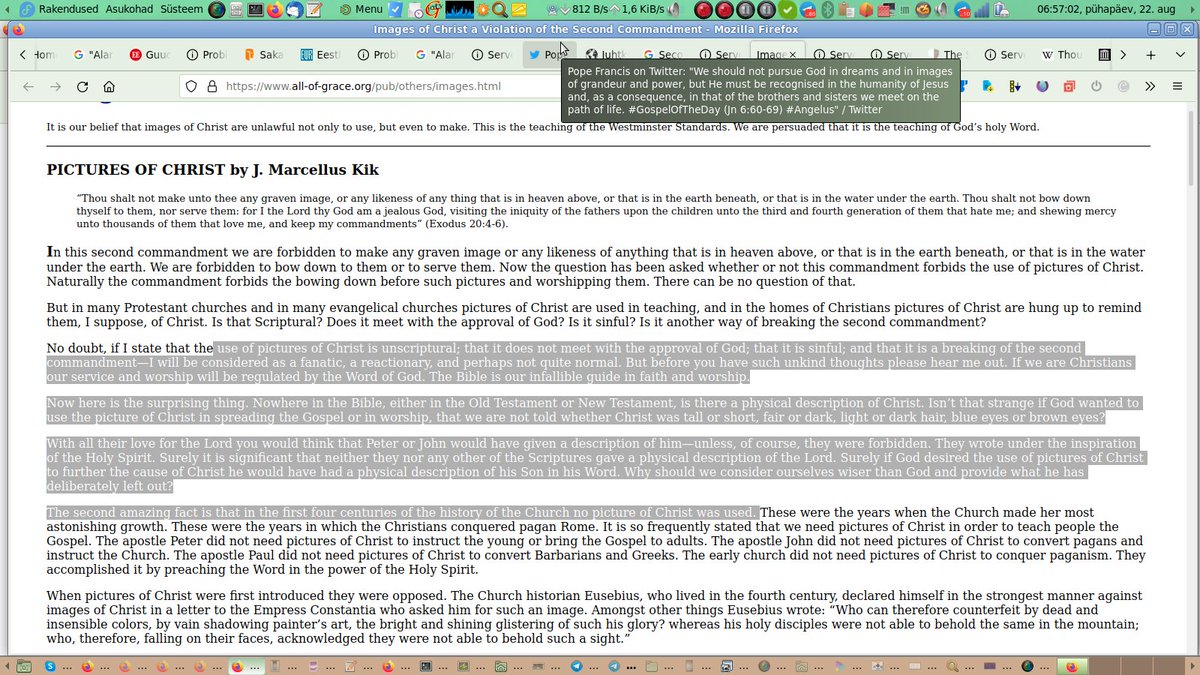Click the system monitor graph applet
Image resolution: width=1200 pixels, height=675 pixels.
pos(459,9)
